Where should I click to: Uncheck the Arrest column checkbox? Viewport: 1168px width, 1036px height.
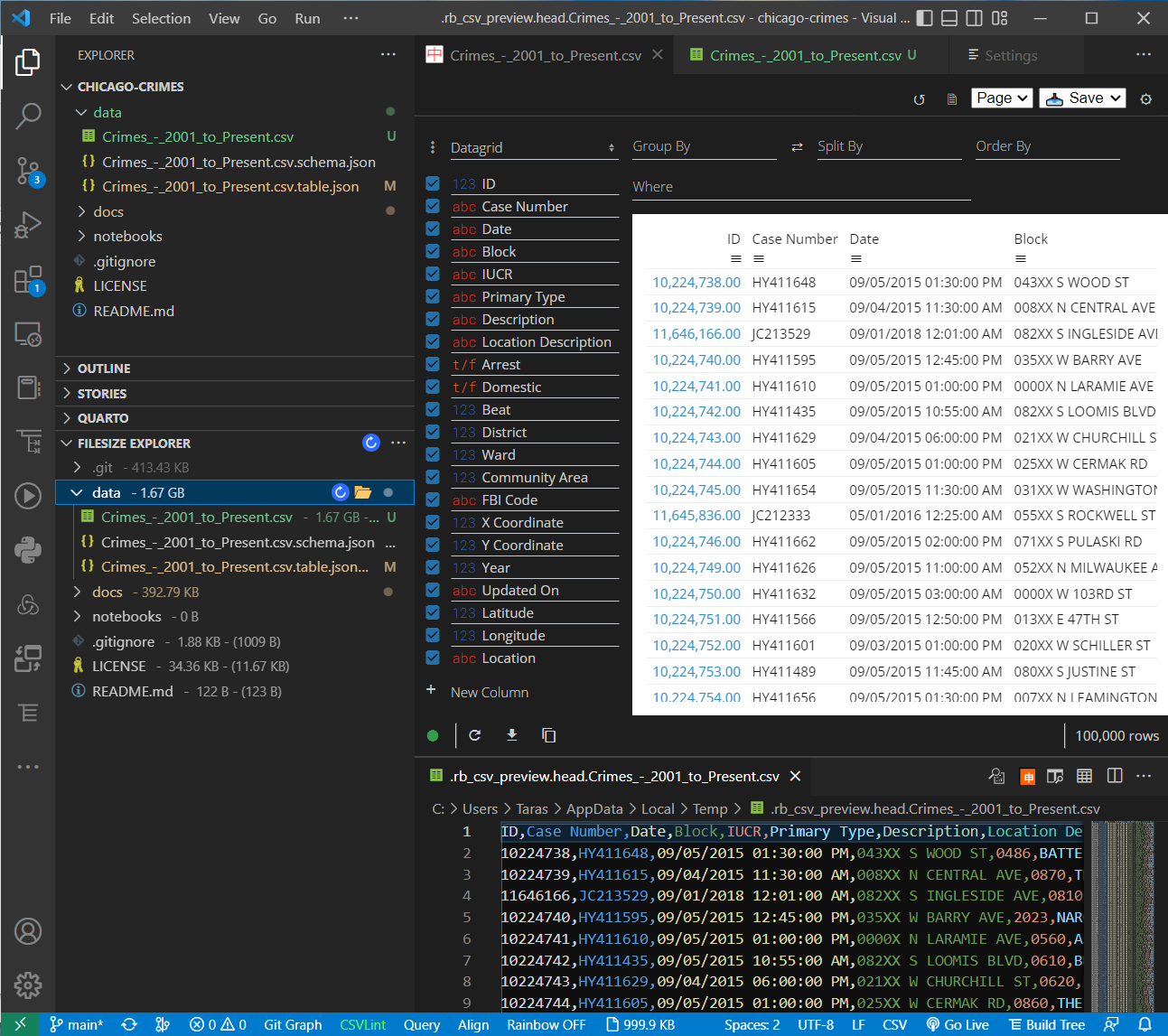tap(433, 364)
